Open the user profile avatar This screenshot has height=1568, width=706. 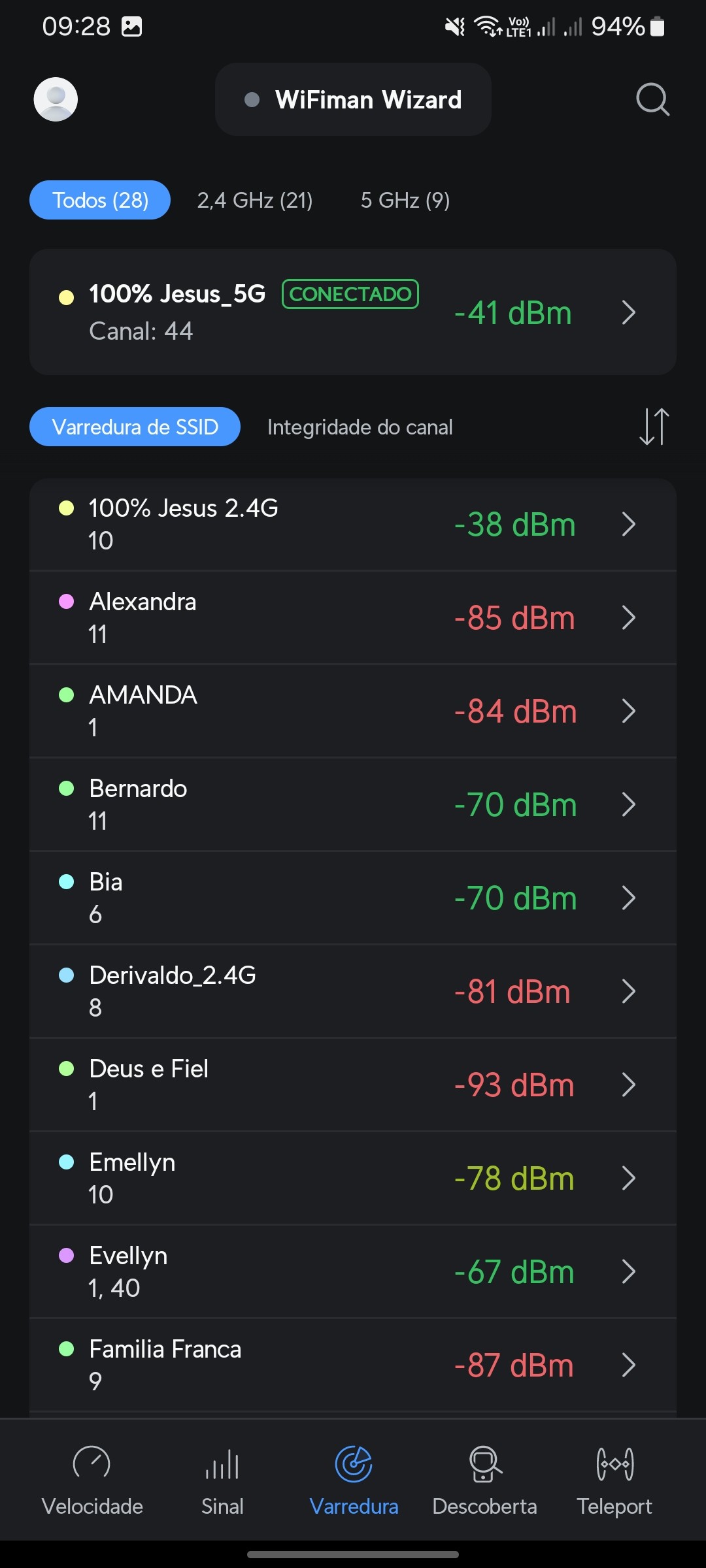pos(56,99)
